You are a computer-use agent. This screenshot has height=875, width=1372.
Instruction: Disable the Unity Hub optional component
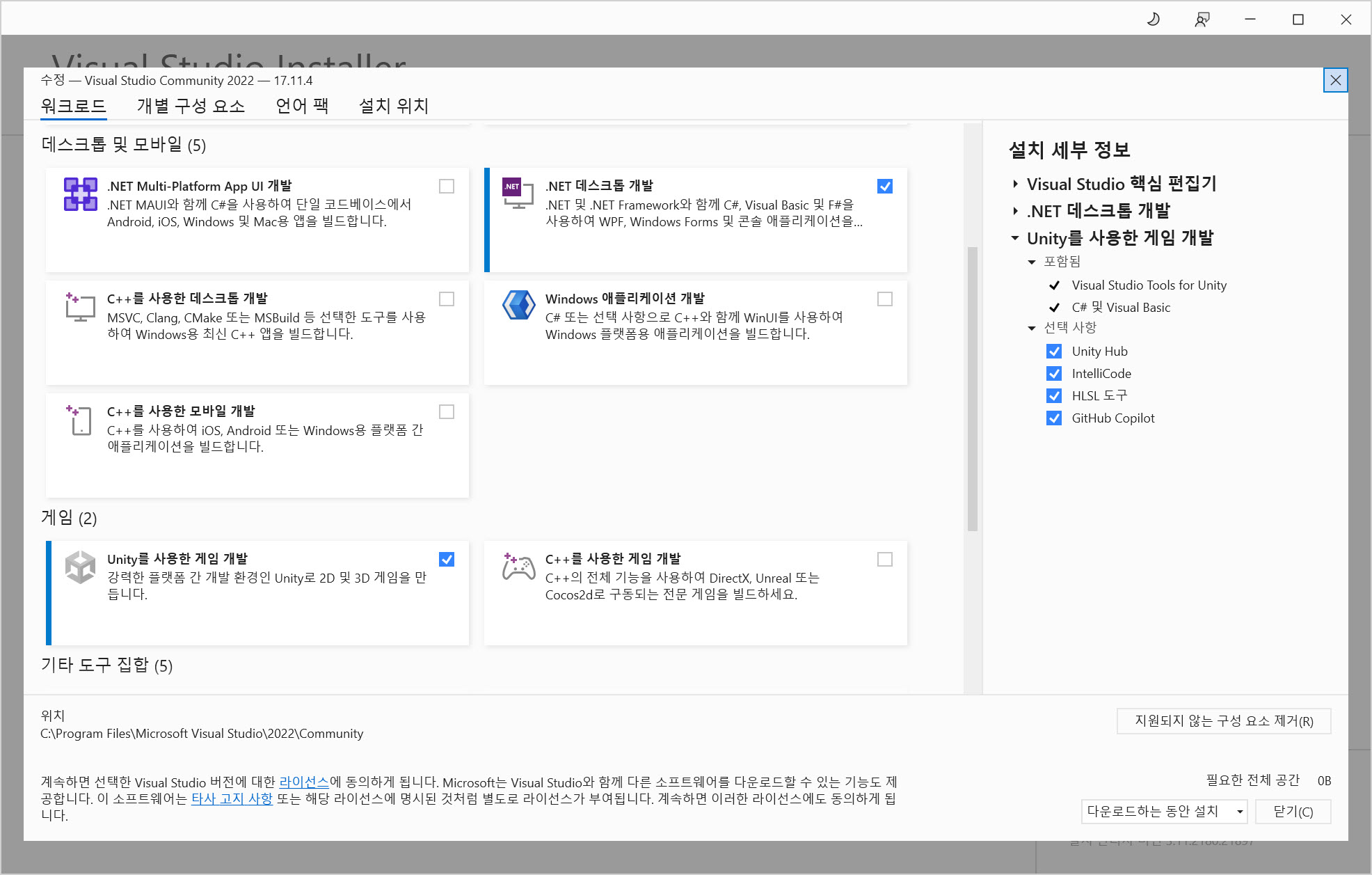tap(1054, 352)
